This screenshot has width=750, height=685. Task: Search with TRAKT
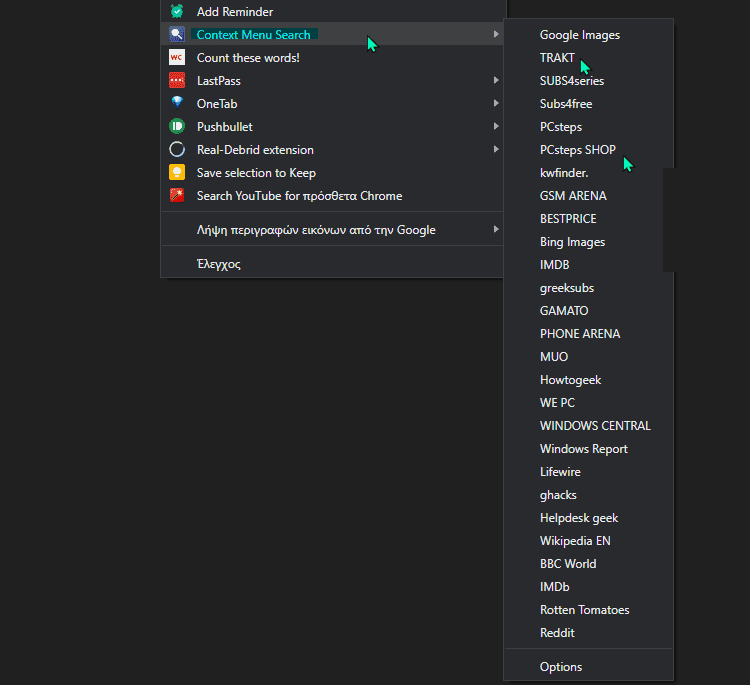(x=589, y=58)
